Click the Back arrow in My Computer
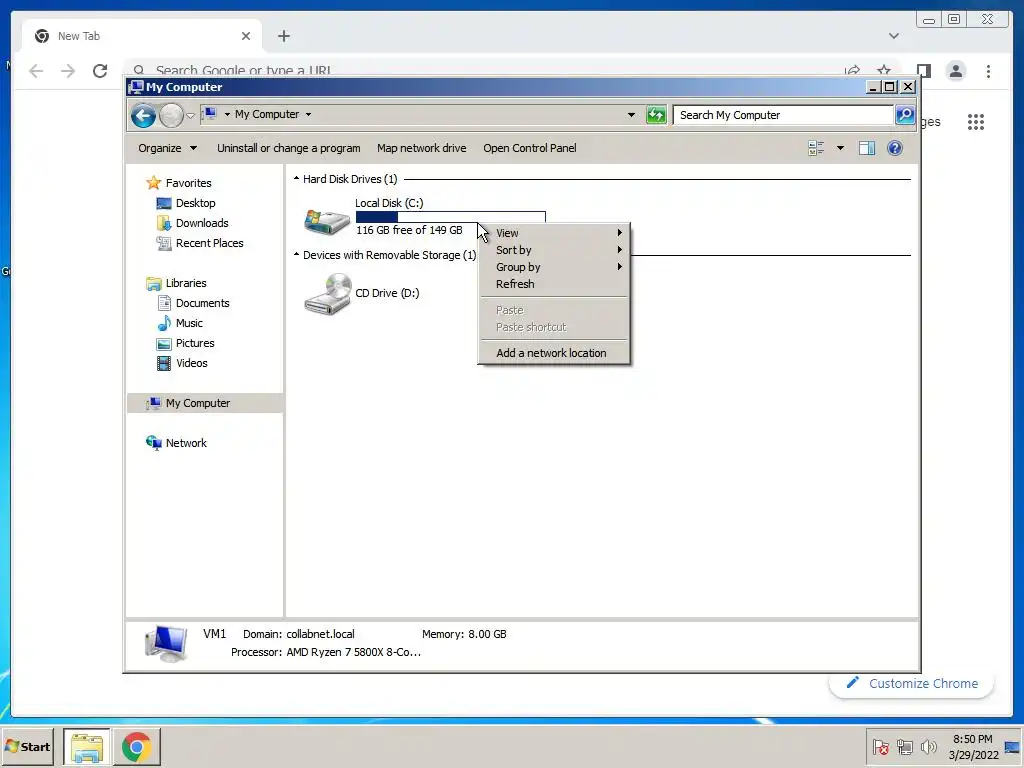Viewport: 1024px width, 768px height. 143,116
